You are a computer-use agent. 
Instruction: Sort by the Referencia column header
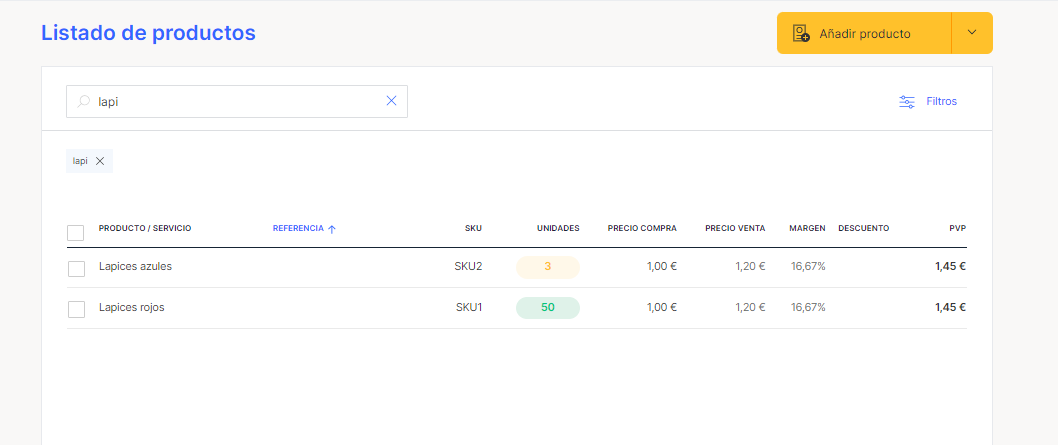pyautogui.click(x=298, y=229)
